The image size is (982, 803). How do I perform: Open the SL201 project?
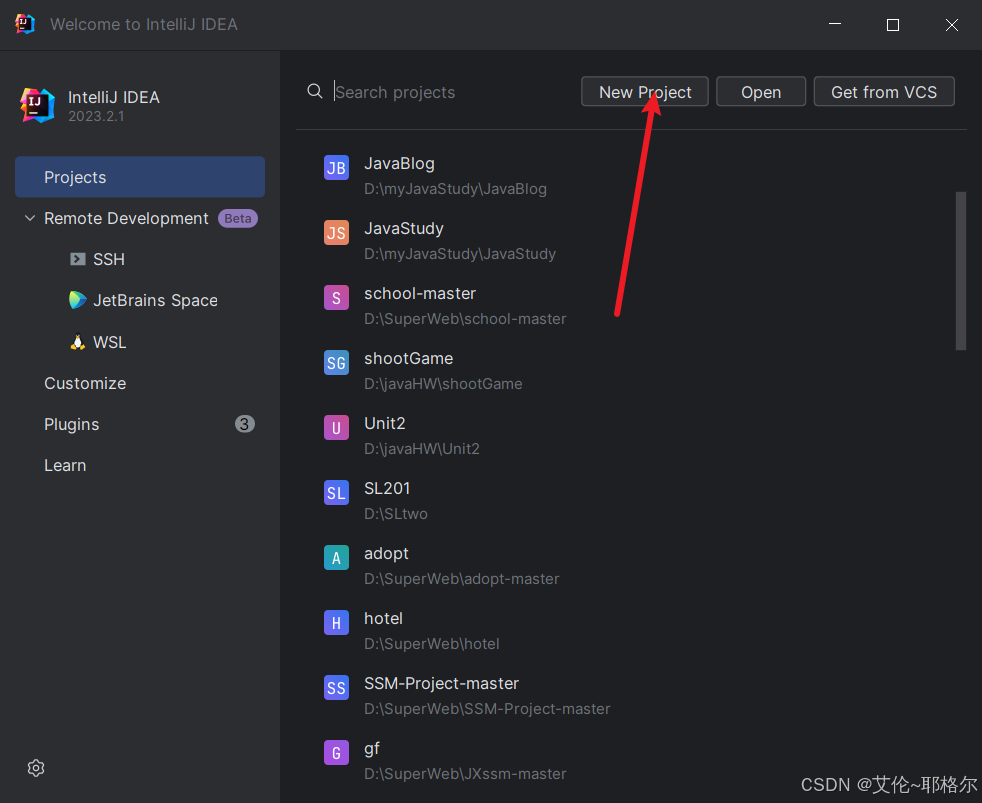point(387,489)
